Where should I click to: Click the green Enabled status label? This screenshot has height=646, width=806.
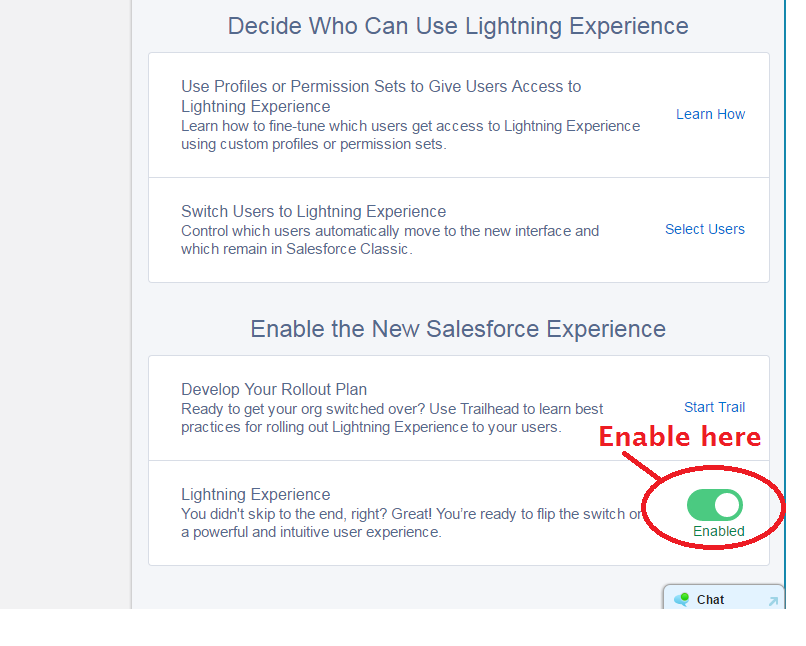719,531
